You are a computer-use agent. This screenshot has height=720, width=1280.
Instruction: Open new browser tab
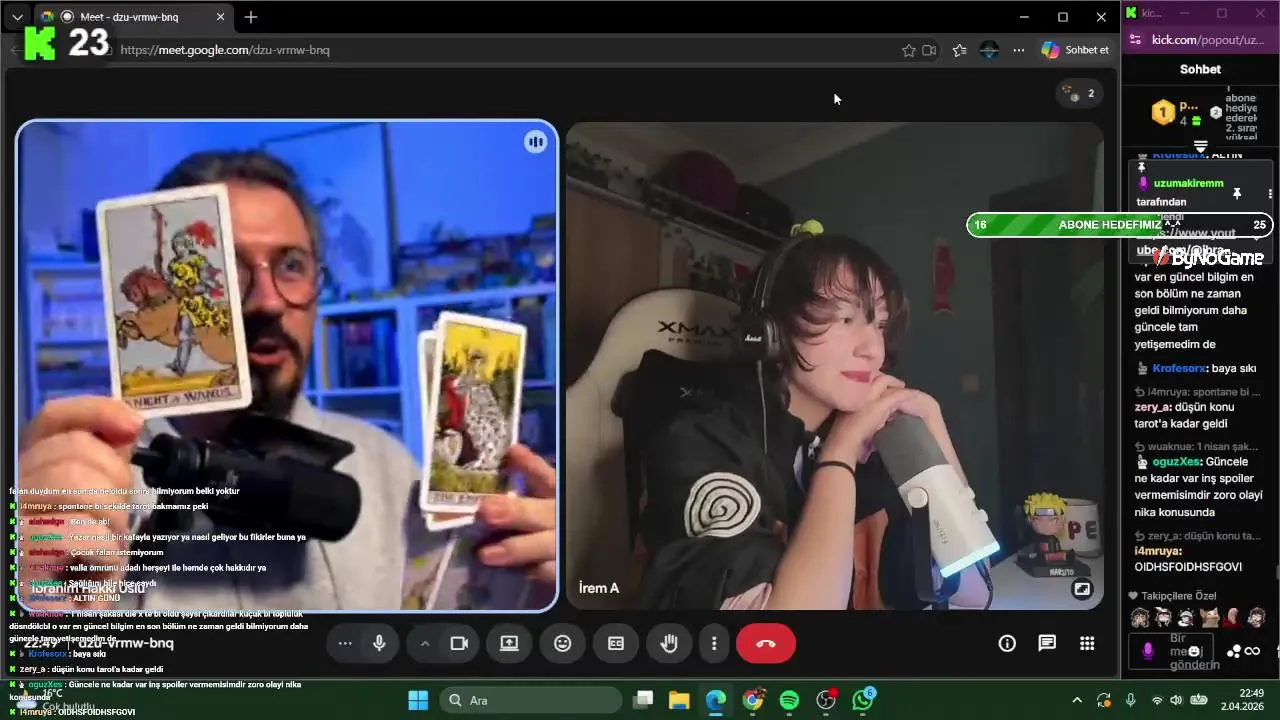tap(251, 17)
